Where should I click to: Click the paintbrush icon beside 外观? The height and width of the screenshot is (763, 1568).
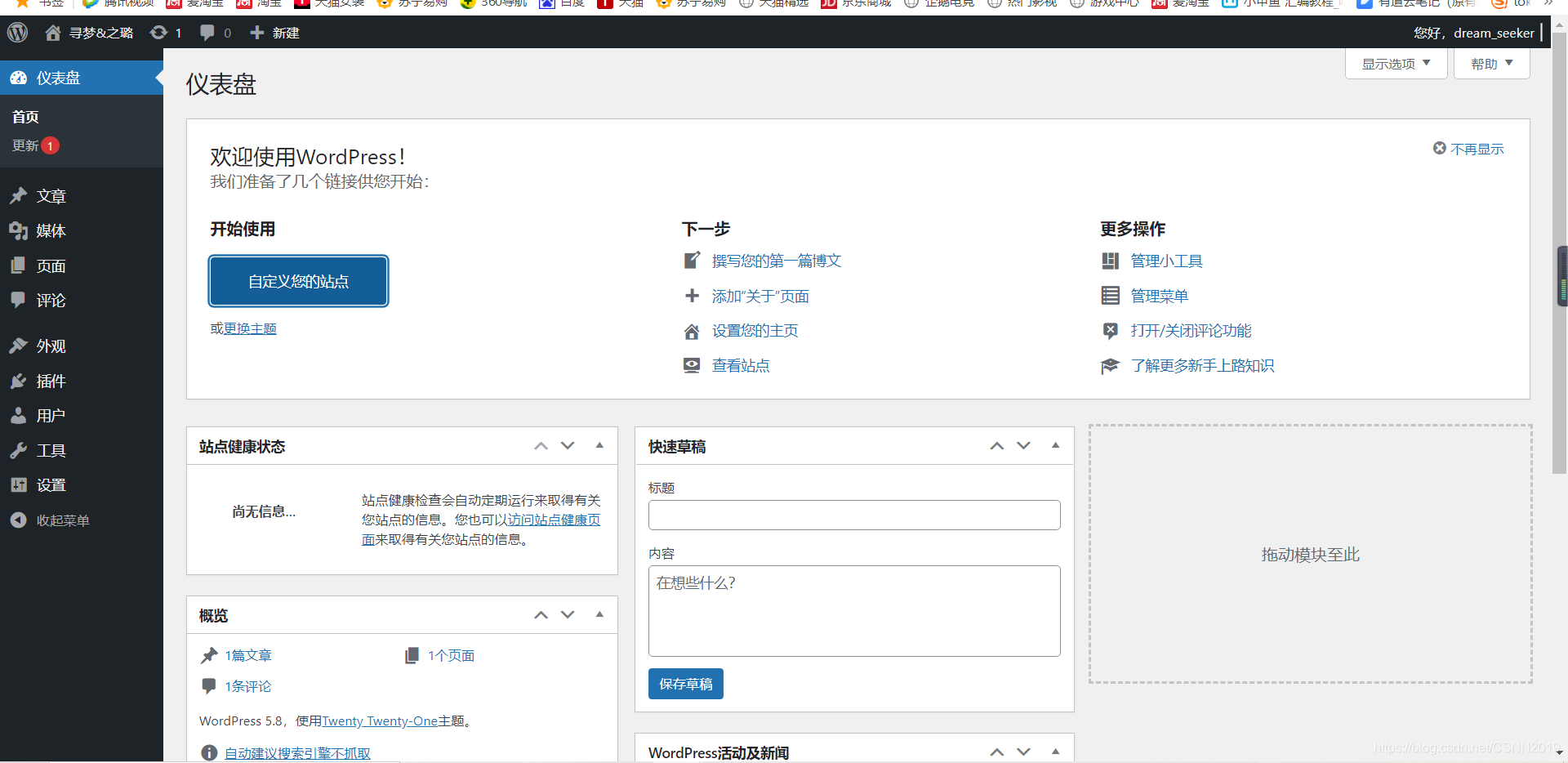click(19, 346)
